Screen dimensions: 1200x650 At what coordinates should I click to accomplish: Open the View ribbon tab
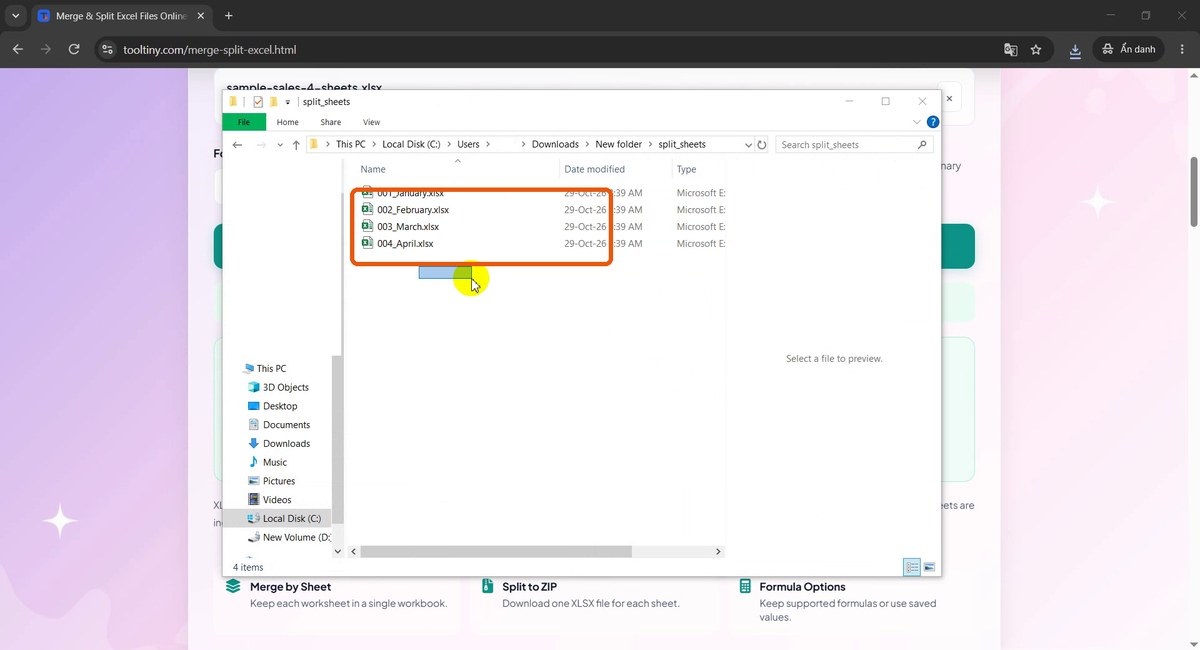click(371, 122)
